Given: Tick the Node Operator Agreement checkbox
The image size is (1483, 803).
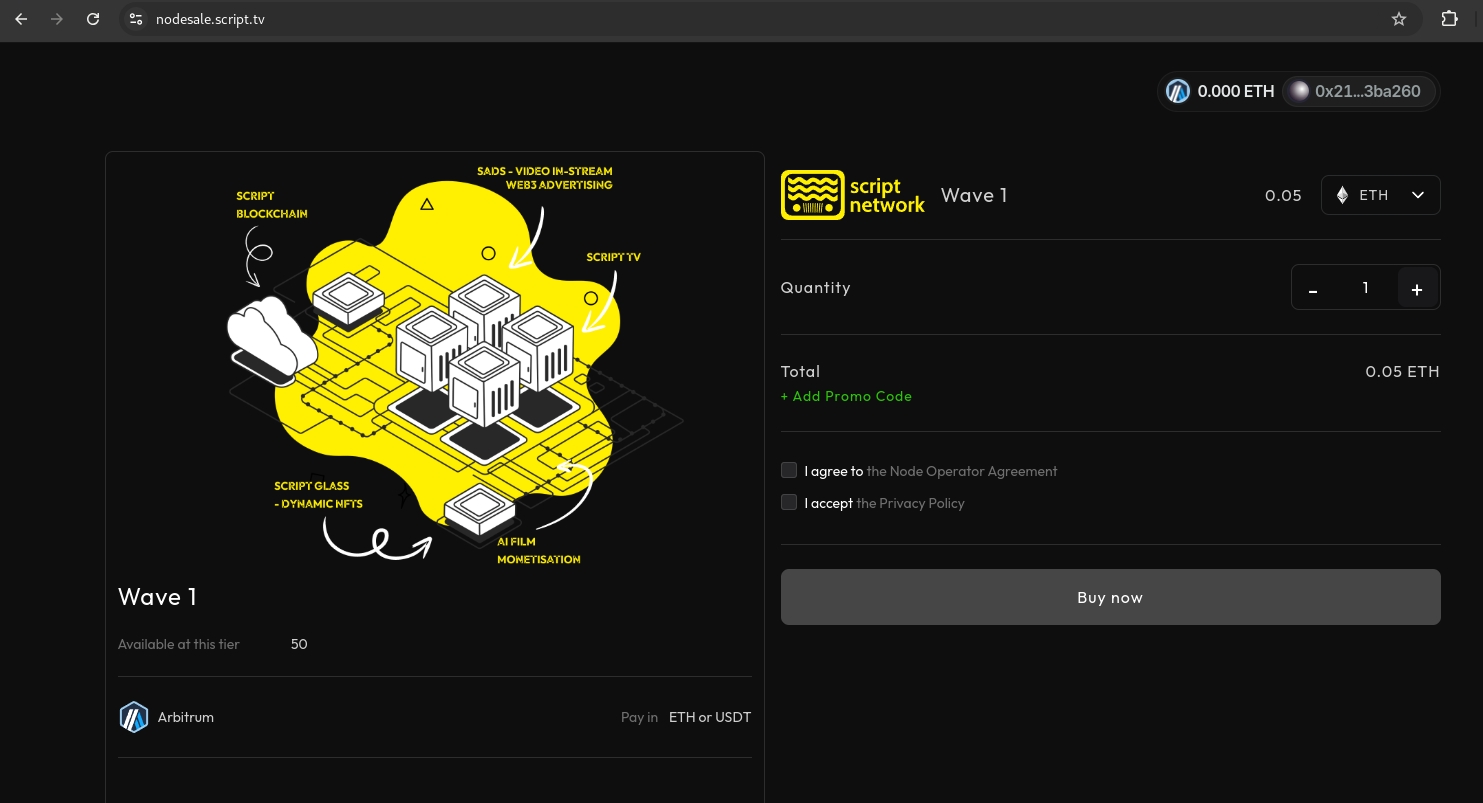Looking at the screenshot, I should (789, 470).
